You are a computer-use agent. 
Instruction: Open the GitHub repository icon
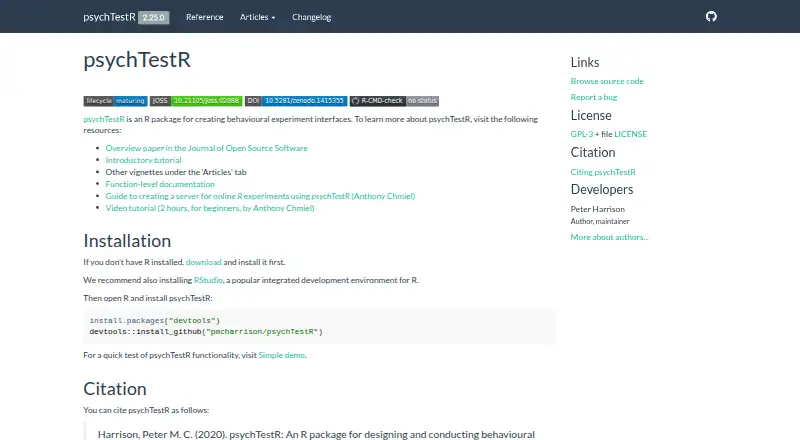click(711, 17)
